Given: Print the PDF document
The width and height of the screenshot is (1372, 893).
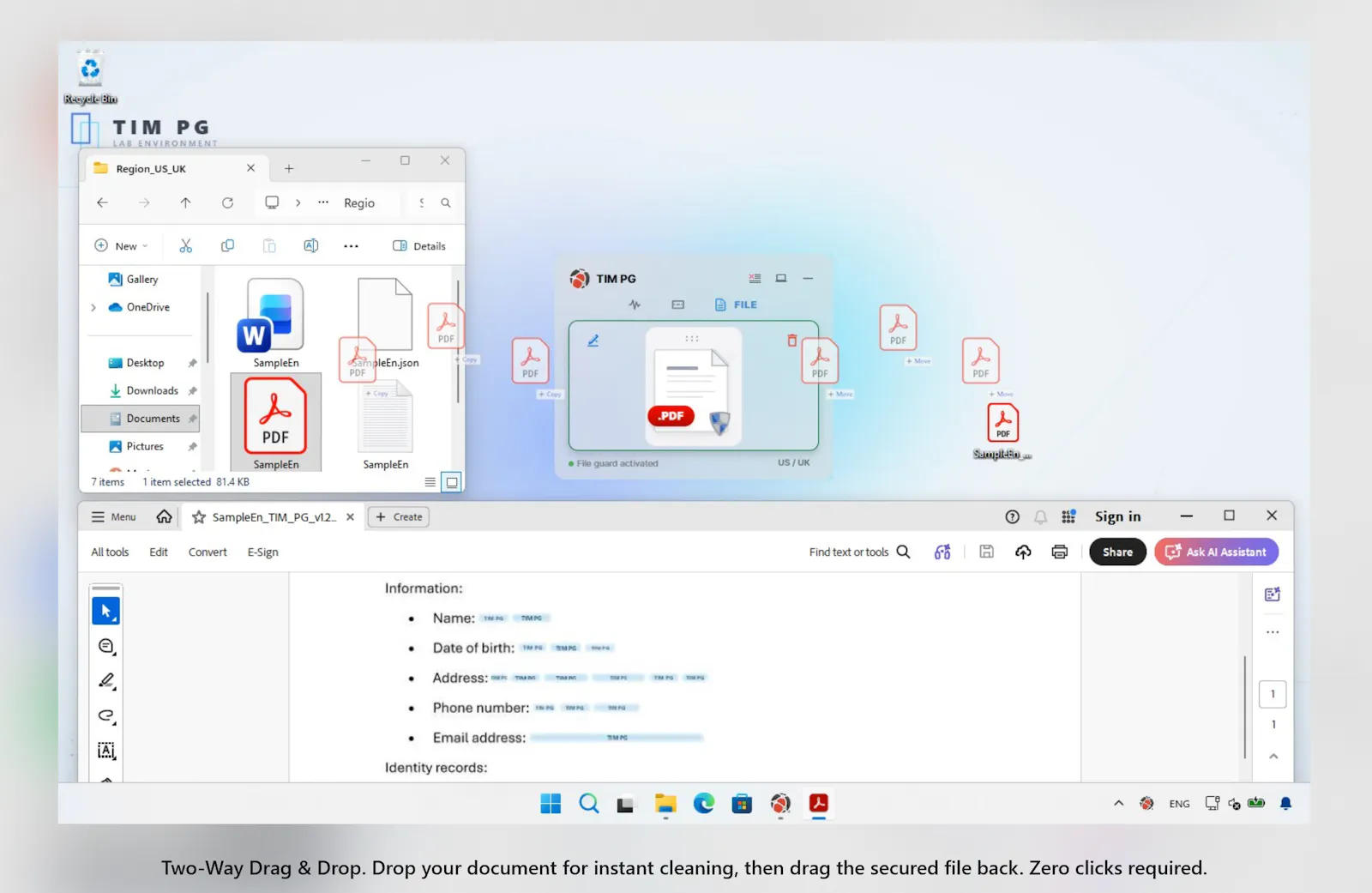Looking at the screenshot, I should (1060, 552).
